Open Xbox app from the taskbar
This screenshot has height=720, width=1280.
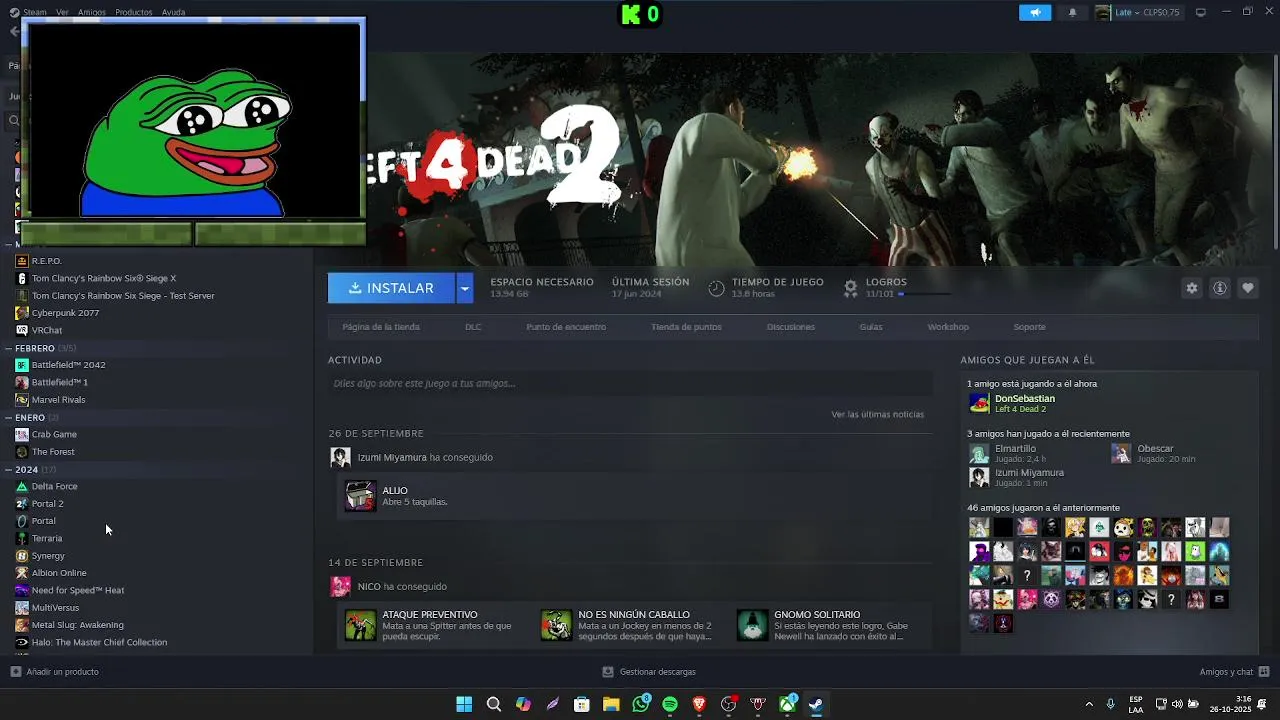(787, 704)
